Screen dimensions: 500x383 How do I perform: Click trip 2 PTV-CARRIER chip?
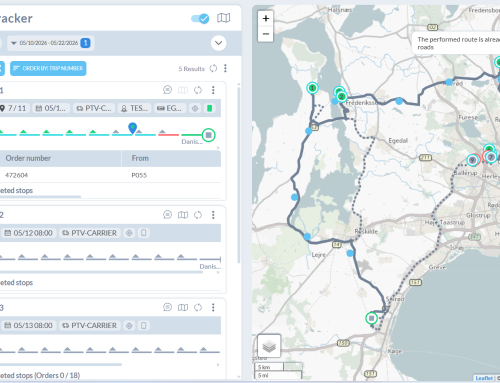coord(90,233)
